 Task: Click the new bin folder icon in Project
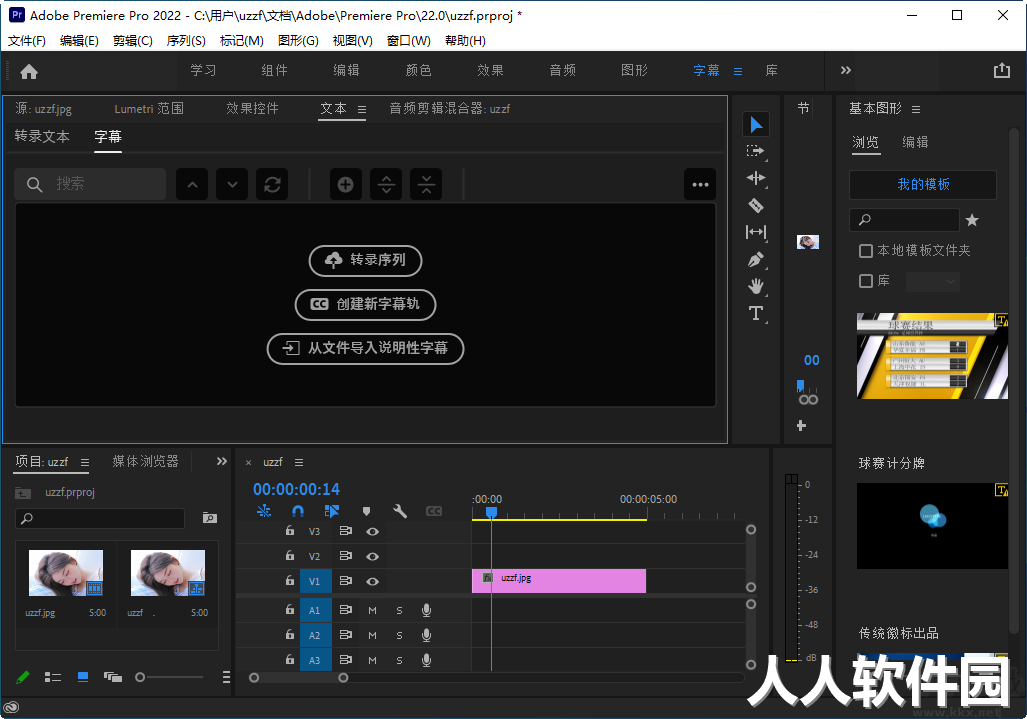click(210, 518)
